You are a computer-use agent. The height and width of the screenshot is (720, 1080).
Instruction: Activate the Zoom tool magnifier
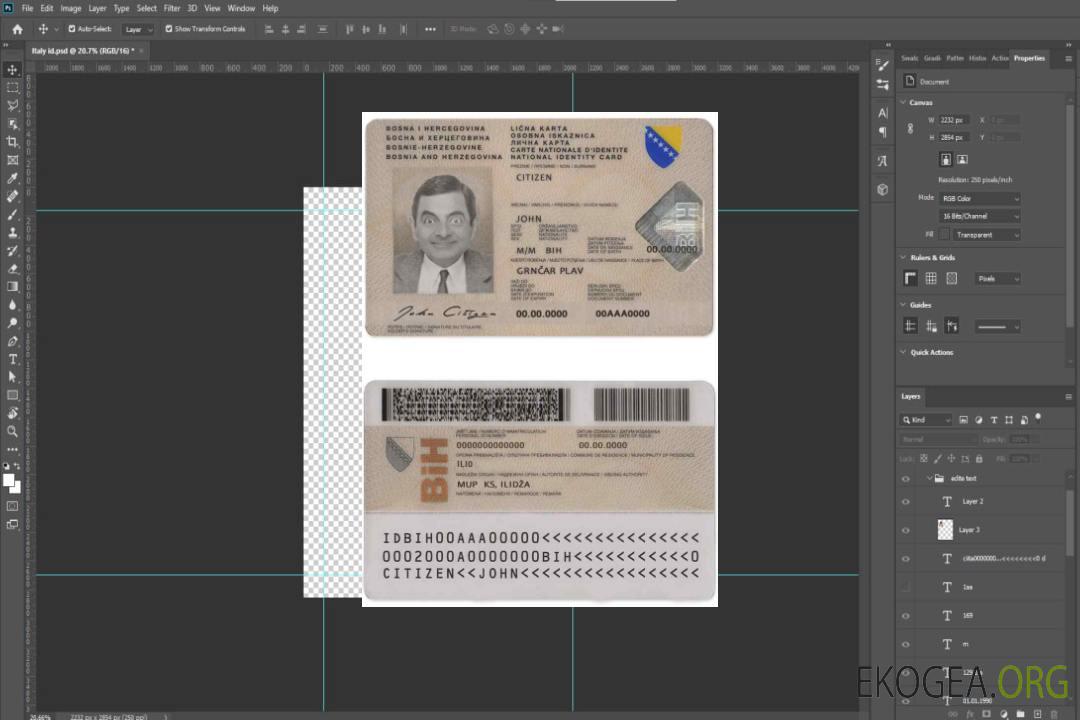[12, 432]
